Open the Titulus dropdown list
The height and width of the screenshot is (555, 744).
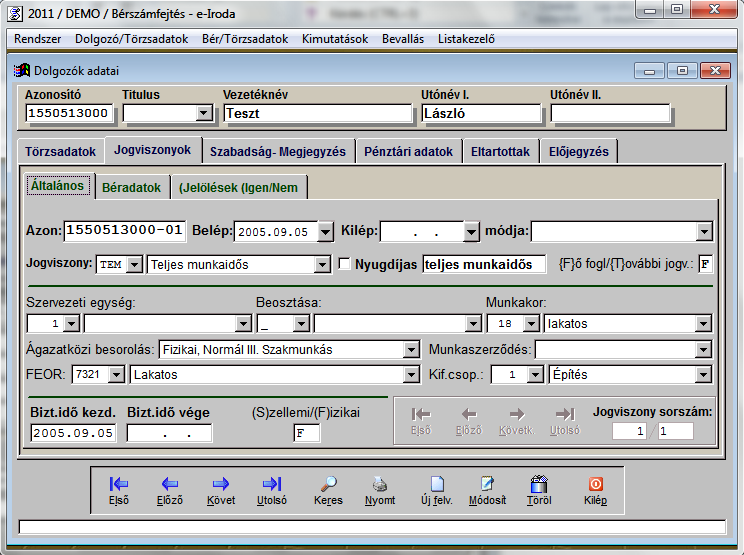pyautogui.click(x=204, y=113)
